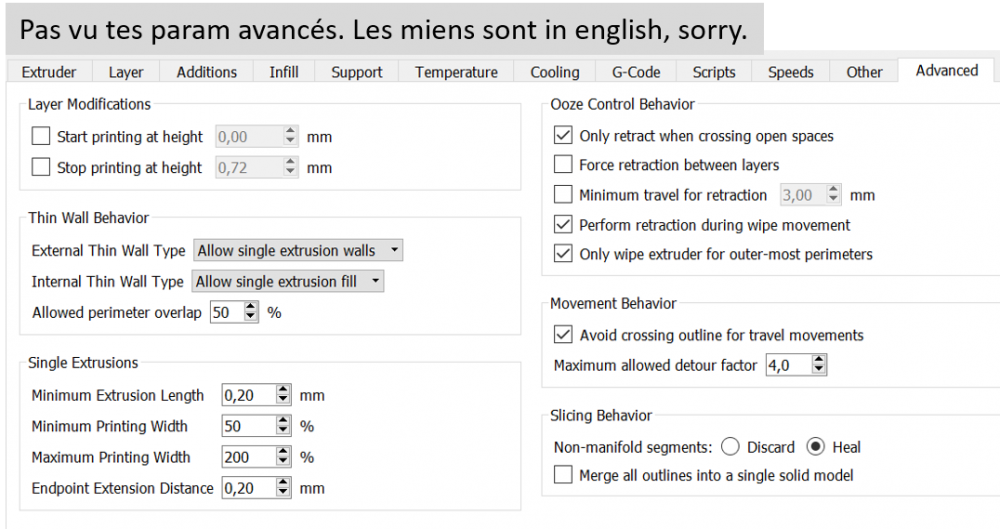Go to the Speeds tab

[791, 72]
